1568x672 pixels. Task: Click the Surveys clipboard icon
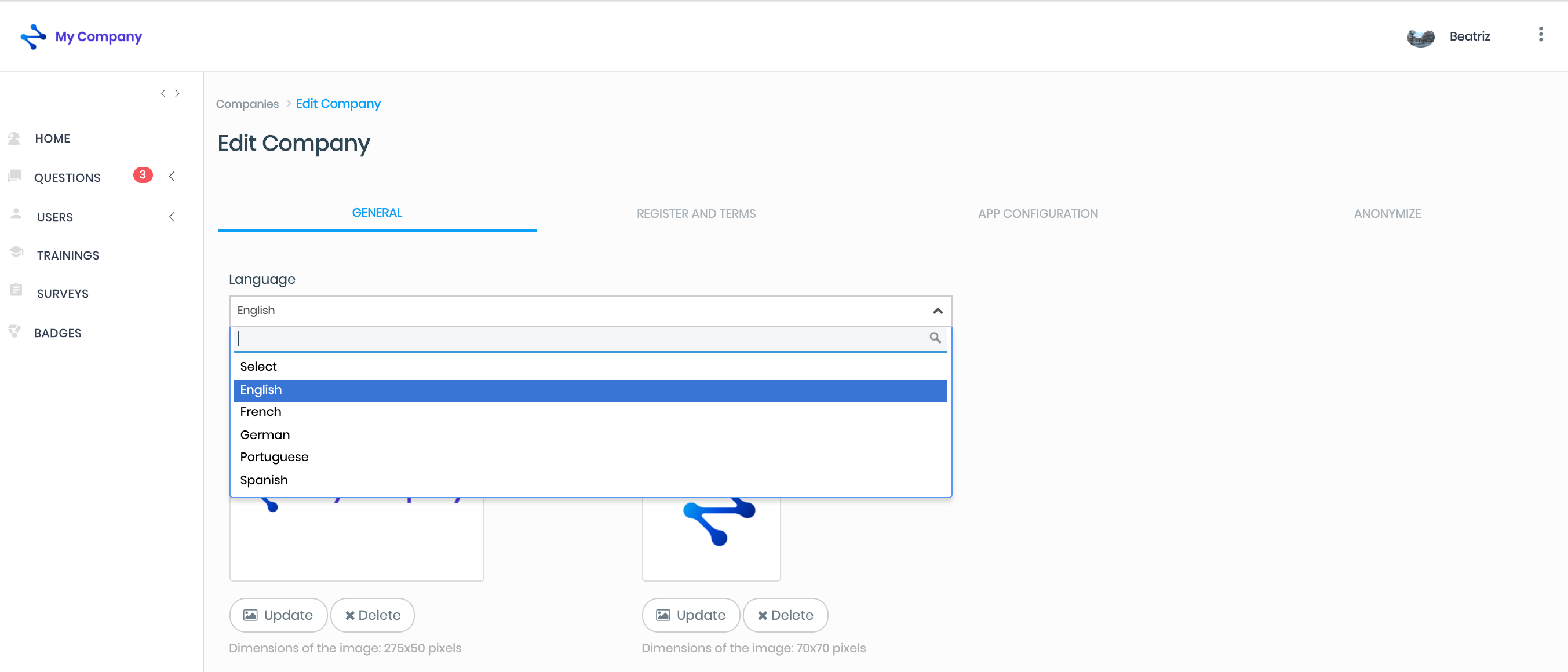16,290
